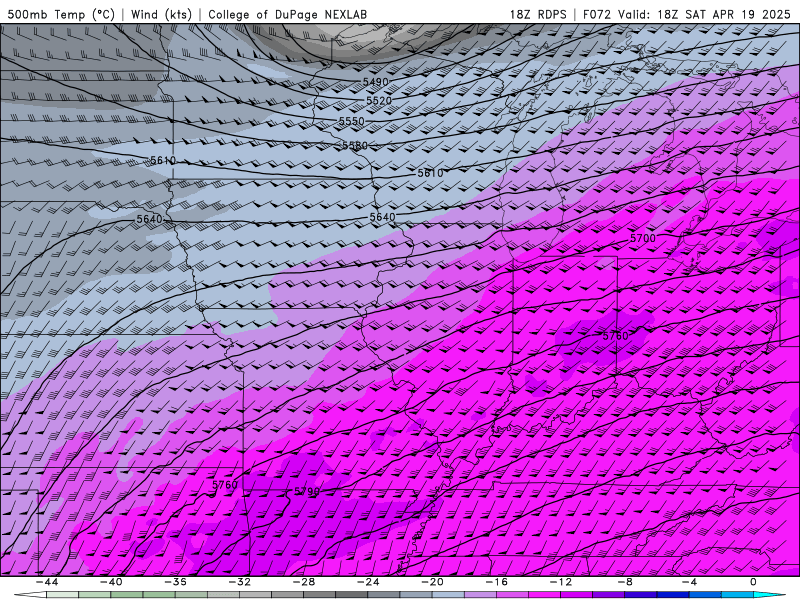Viewport: 800px width, 600px height.
Task: Click the "18Z RDPS" model run label
Action: tap(538, 14)
